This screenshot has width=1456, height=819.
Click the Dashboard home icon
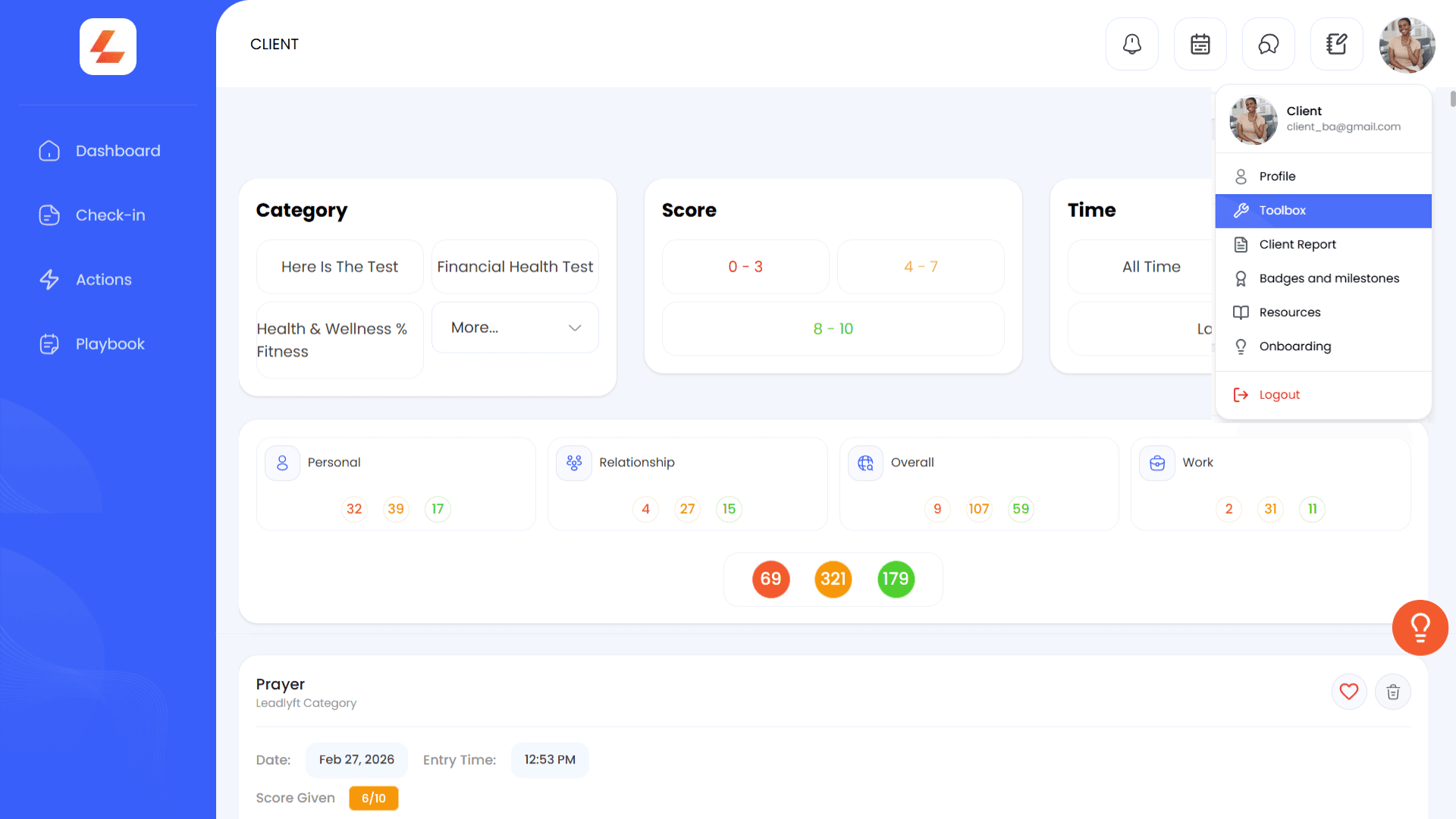click(x=49, y=151)
